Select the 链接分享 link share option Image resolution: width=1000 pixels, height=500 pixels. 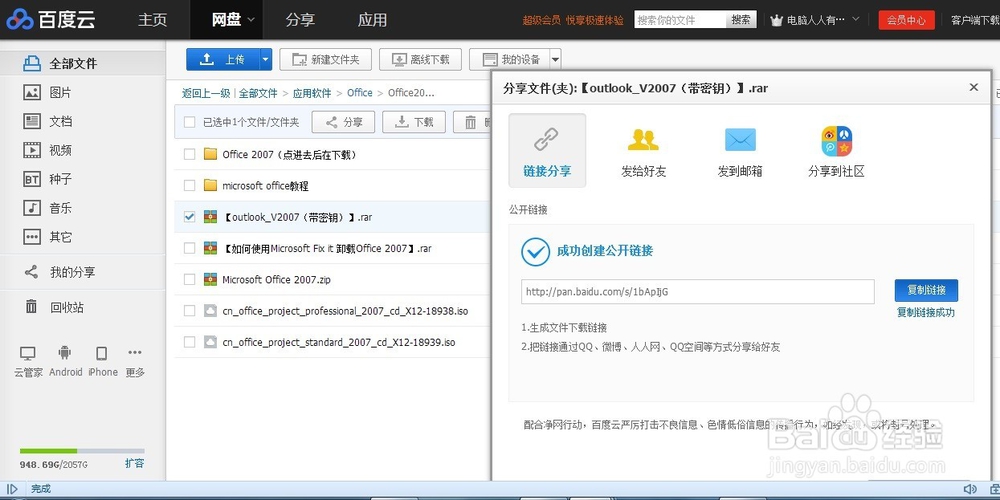coord(547,151)
